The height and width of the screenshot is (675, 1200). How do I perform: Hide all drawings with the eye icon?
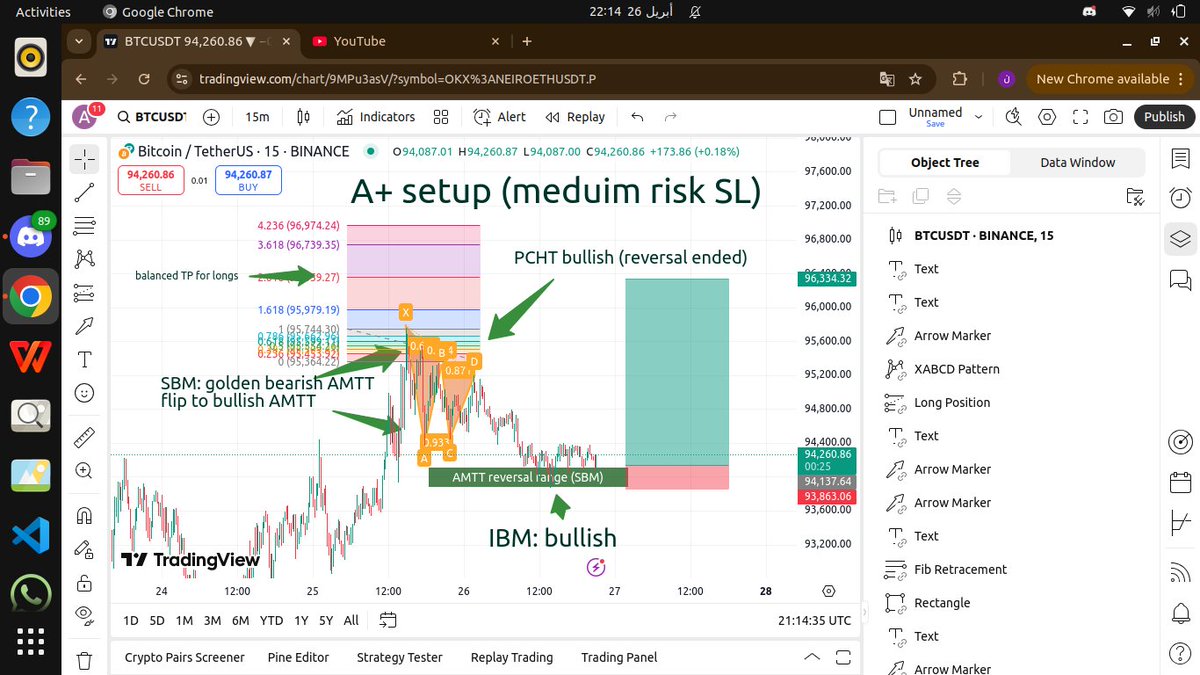pyautogui.click(x=85, y=615)
